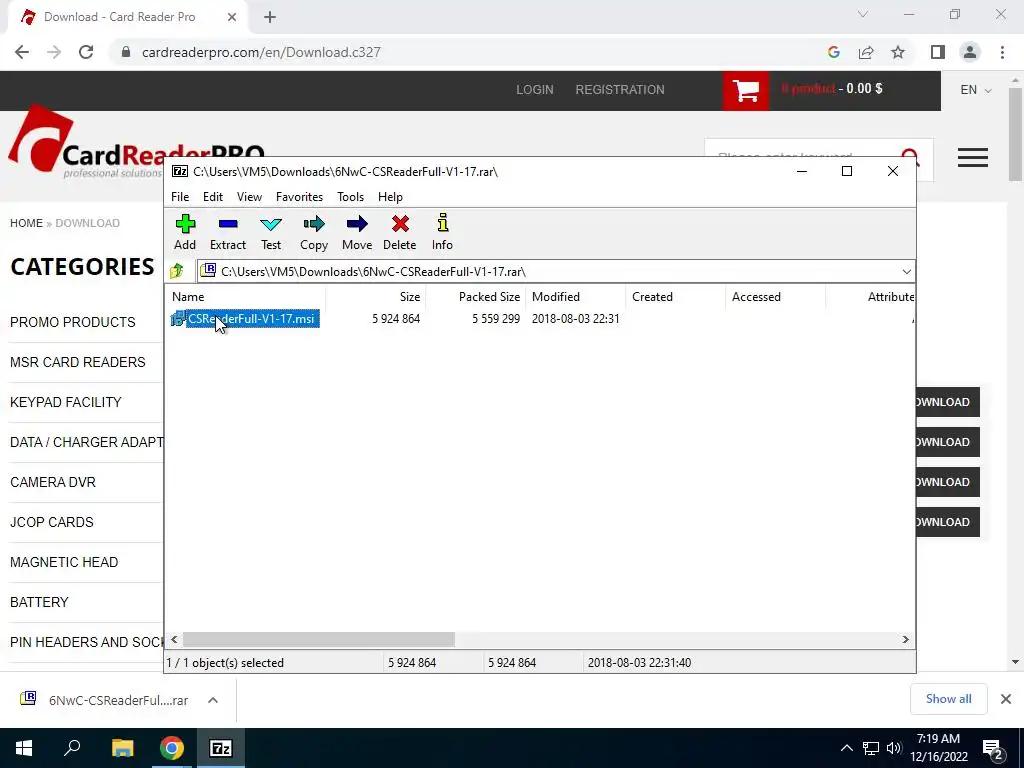1024x768 pixels.
Task: Click the 7-Zip taskbar icon
Action: 221,748
